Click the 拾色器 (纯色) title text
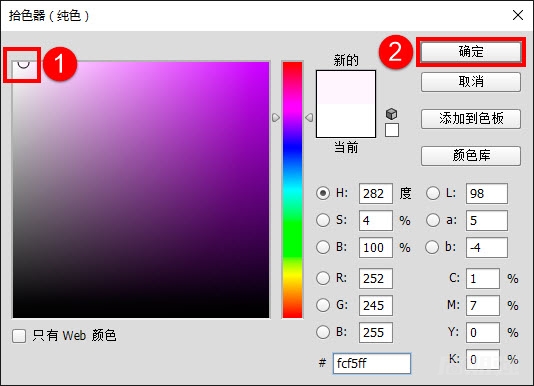The width and height of the screenshot is (534, 386). (49, 16)
